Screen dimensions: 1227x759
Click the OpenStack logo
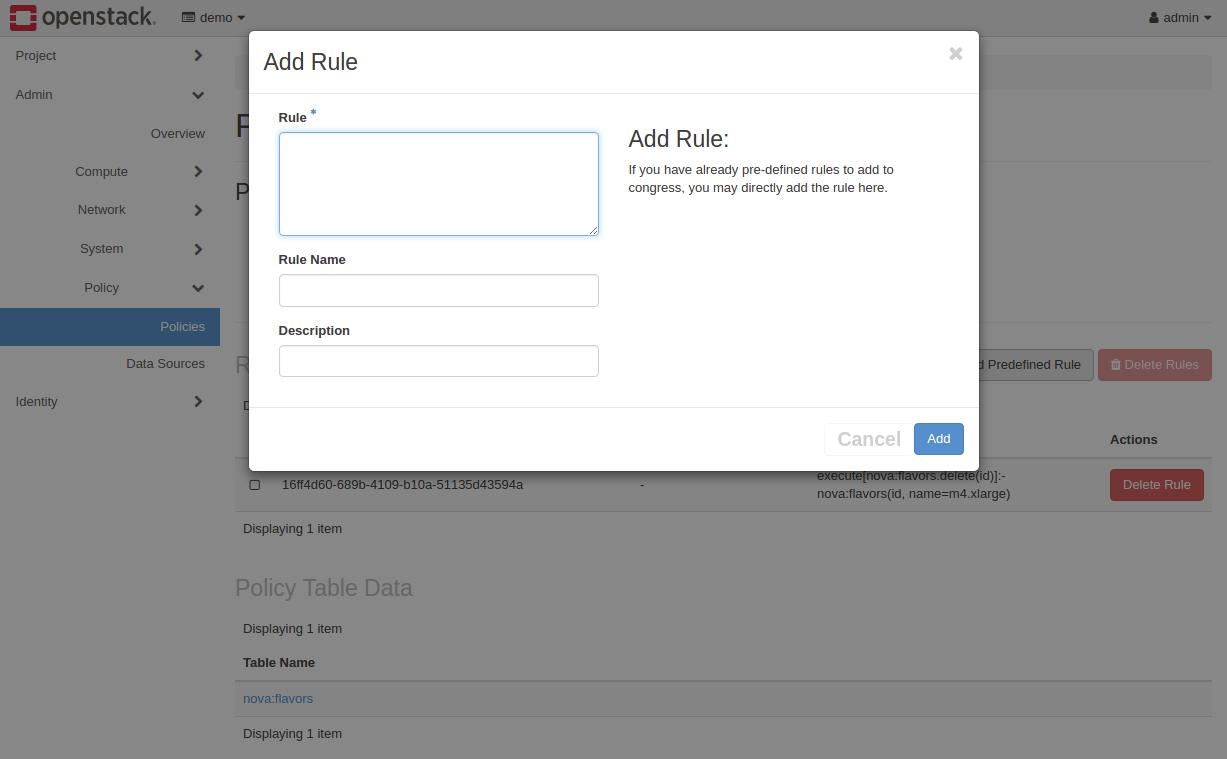tap(83, 17)
